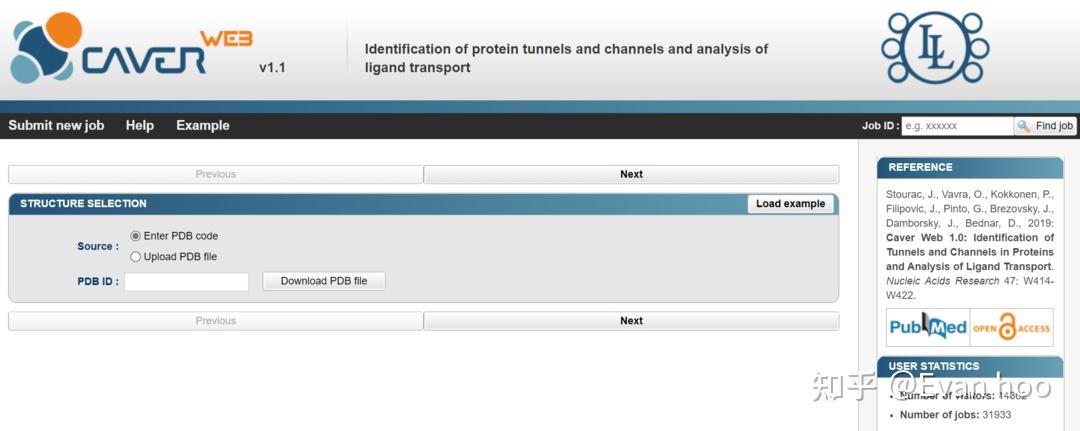The width and height of the screenshot is (1080, 431).
Task: Click the top Previous button
Action: point(216,174)
